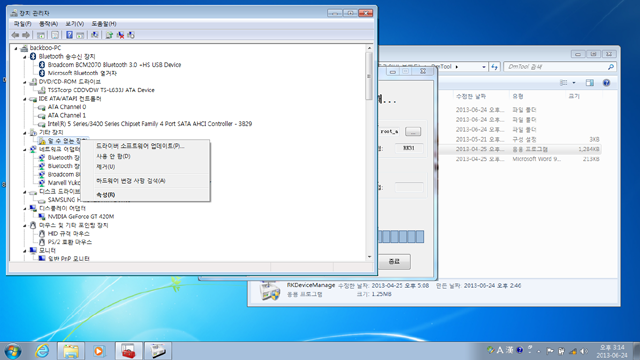Click the volume speaker tray icon
Screen dimensions: 640x360
click(x=584, y=351)
